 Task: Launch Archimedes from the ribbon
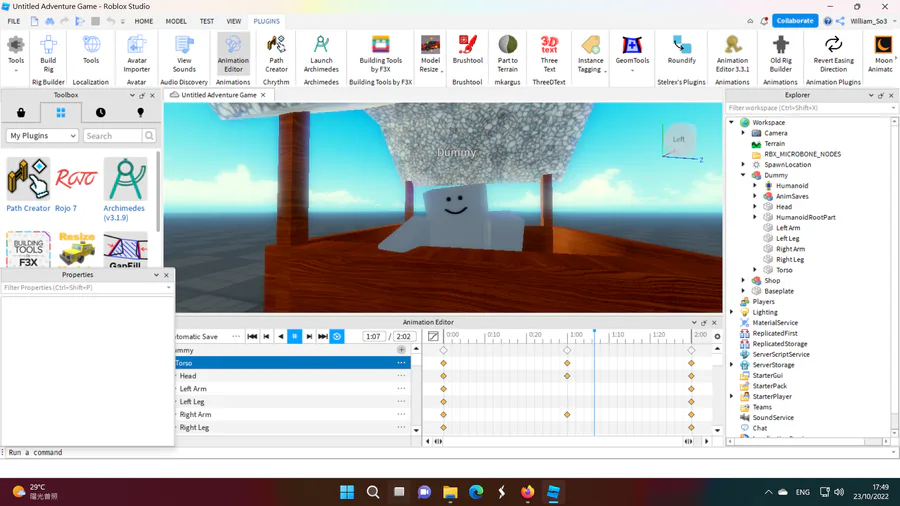tap(321, 54)
